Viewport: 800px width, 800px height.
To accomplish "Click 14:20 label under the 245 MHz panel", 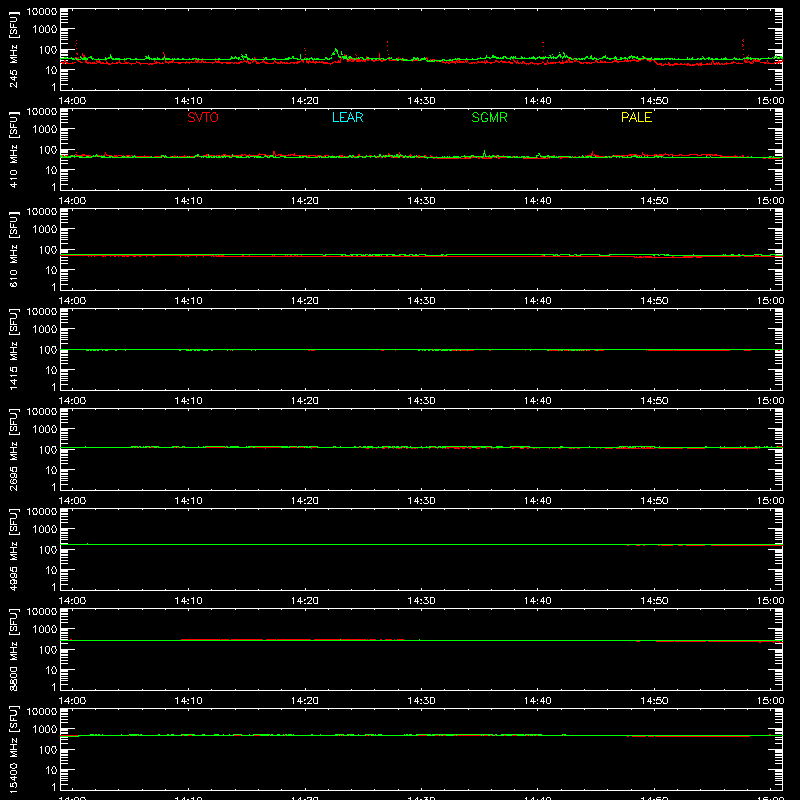I will [x=305, y=101].
